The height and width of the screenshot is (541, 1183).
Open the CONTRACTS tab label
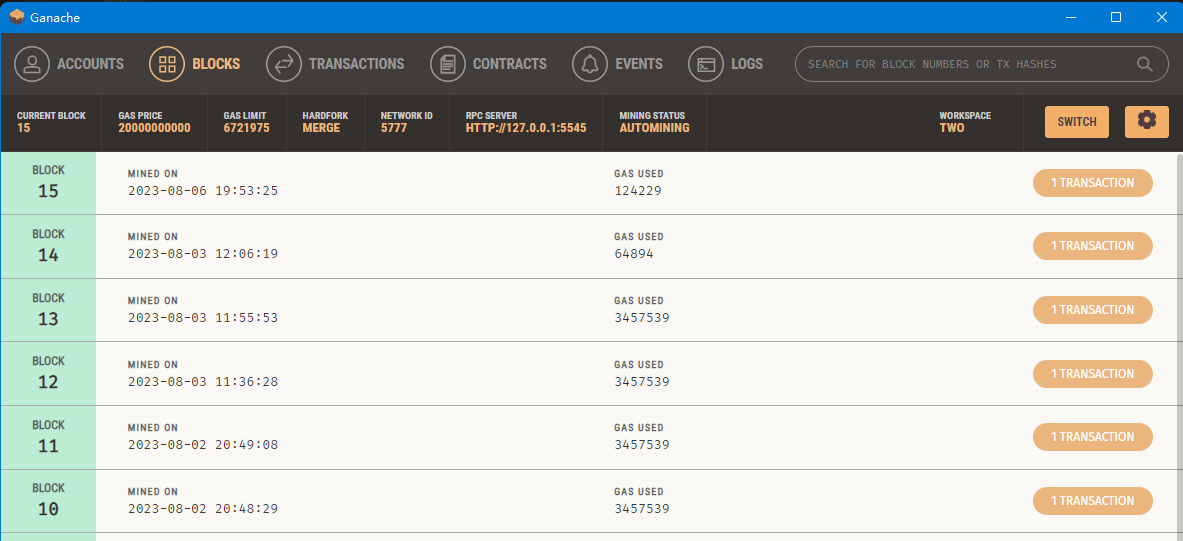[510, 64]
